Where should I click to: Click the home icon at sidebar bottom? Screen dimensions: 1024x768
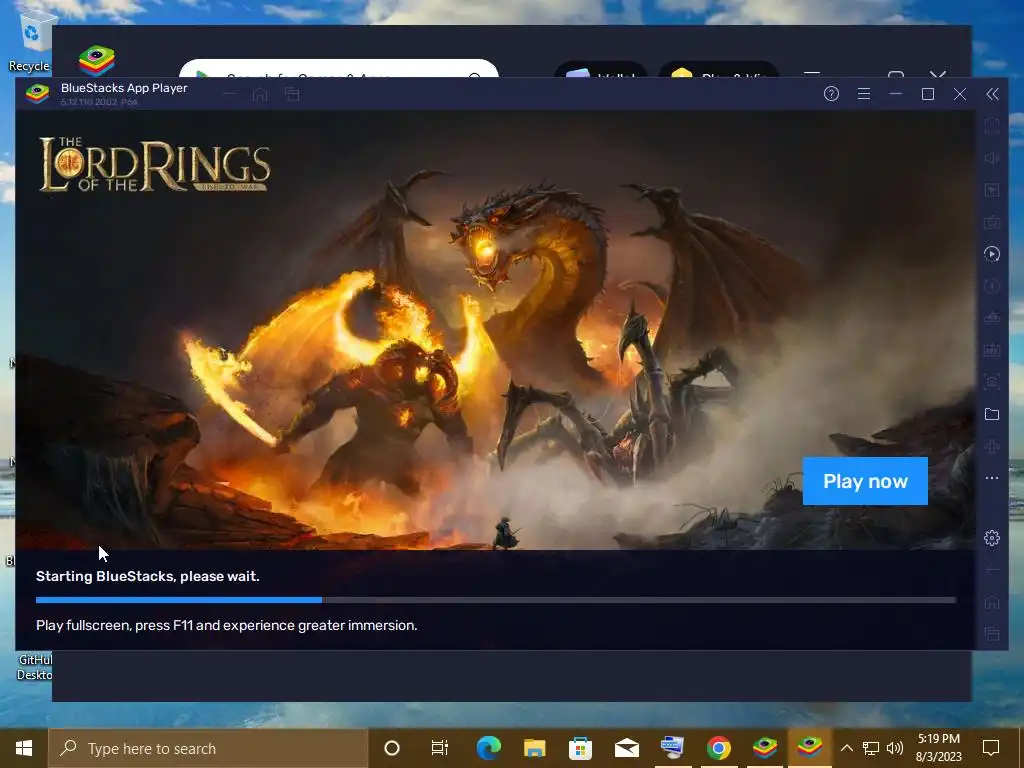pyautogui.click(x=992, y=602)
